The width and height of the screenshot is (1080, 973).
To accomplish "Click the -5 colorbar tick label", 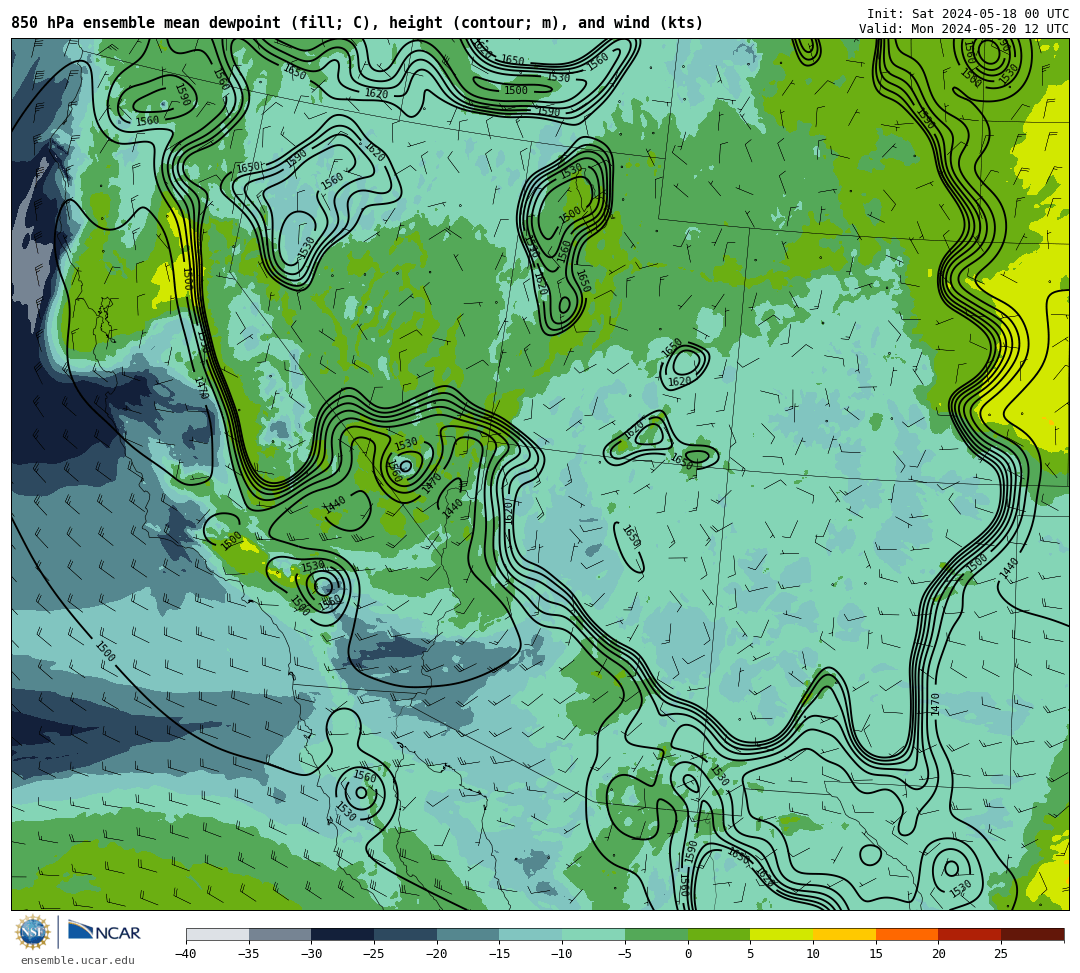I will [625, 954].
